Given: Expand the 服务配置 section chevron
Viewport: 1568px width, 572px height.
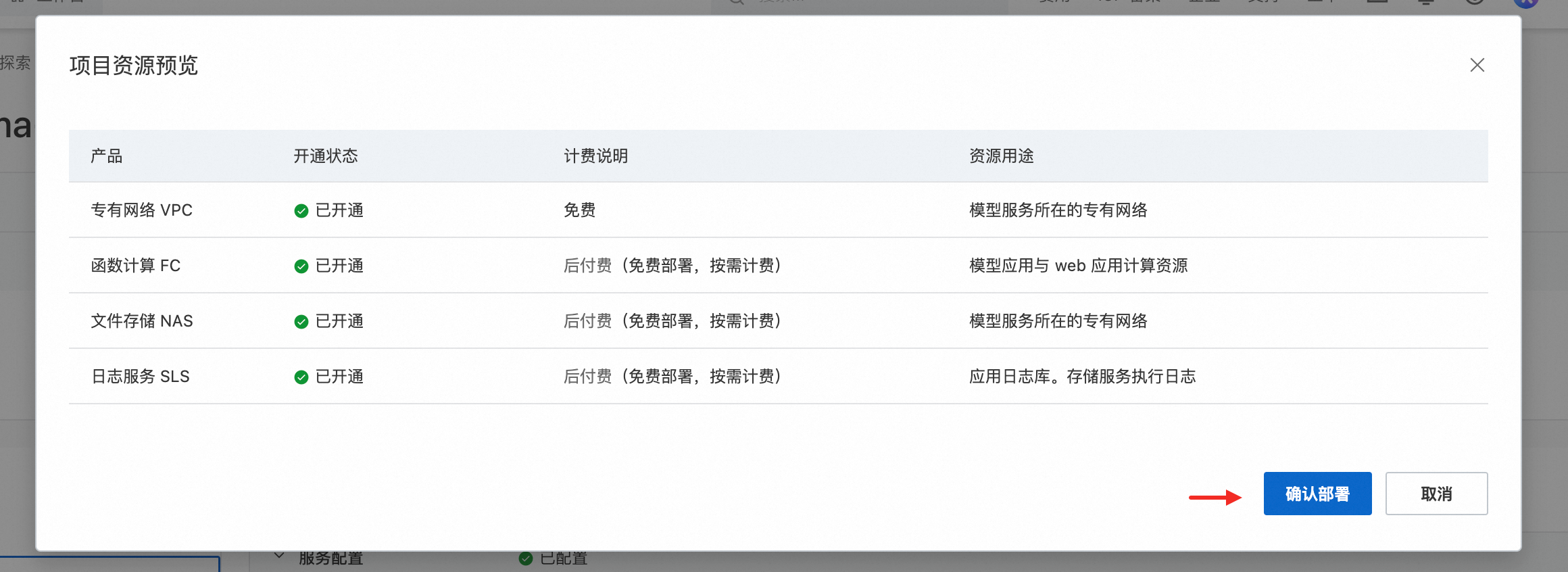Looking at the screenshot, I should click(x=279, y=556).
